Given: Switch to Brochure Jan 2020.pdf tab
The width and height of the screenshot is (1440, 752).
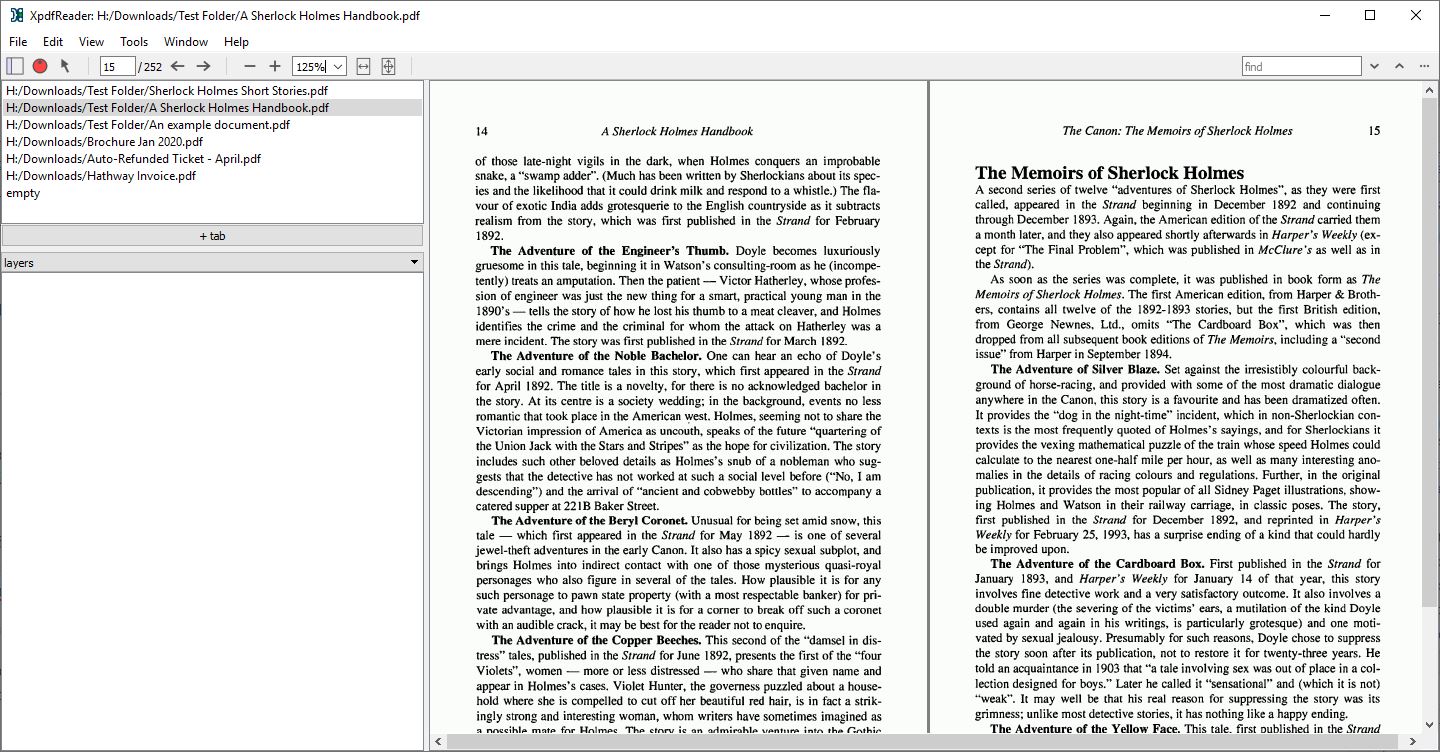Looking at the screenshot, I should pos(104,142).
